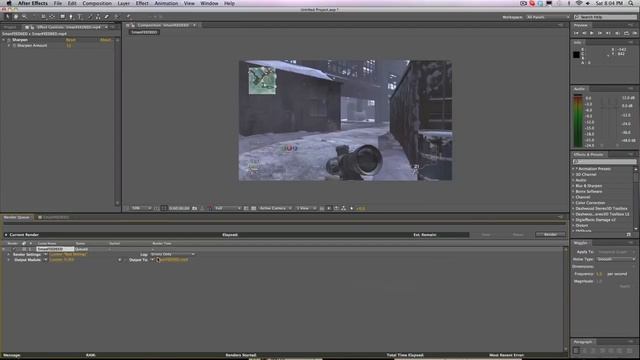Toggle left-align paragraph button

click(x=576, y=350)
